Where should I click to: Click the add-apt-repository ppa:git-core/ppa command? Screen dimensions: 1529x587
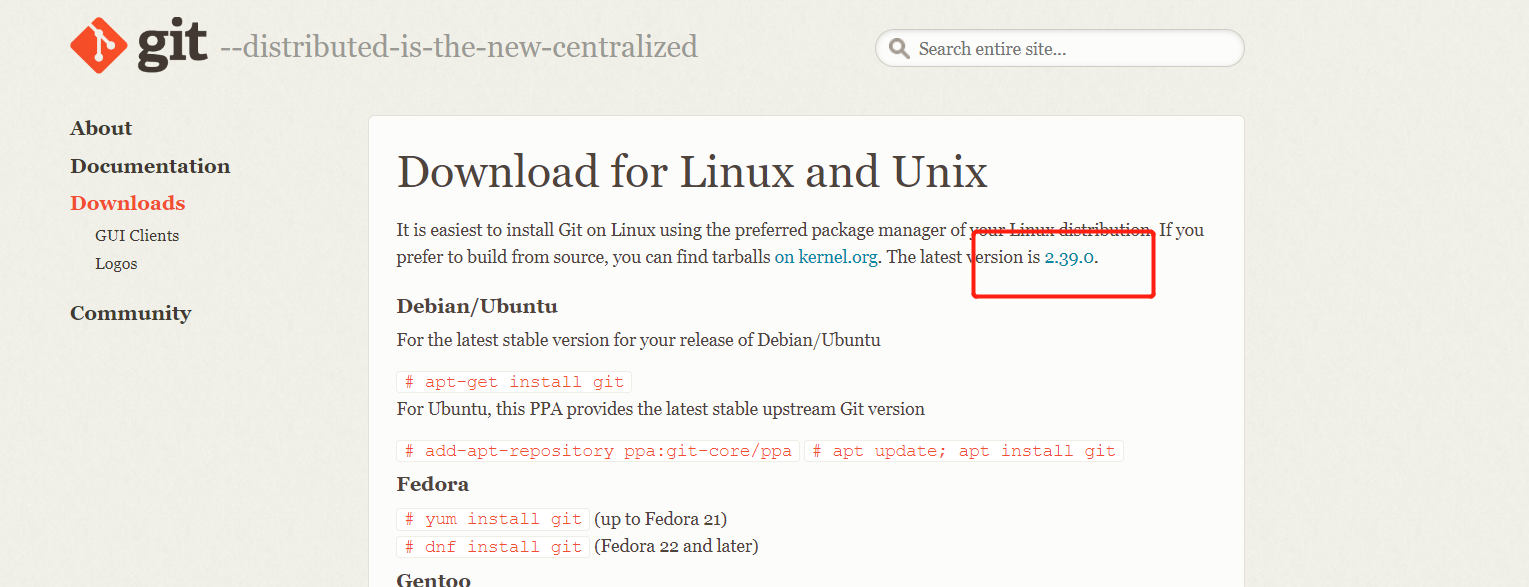coord(598,451)
